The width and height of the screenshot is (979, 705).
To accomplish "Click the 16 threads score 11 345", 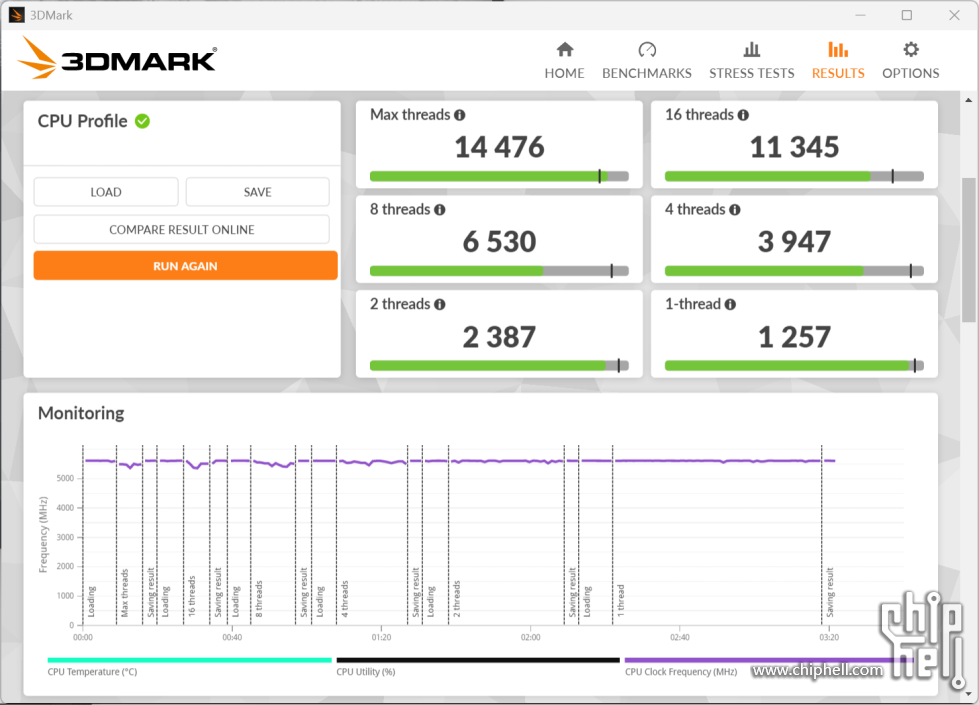I will 794,147.
